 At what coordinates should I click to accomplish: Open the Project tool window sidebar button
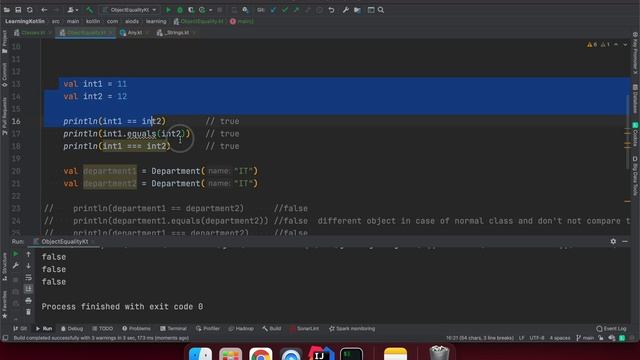point(4,42)
